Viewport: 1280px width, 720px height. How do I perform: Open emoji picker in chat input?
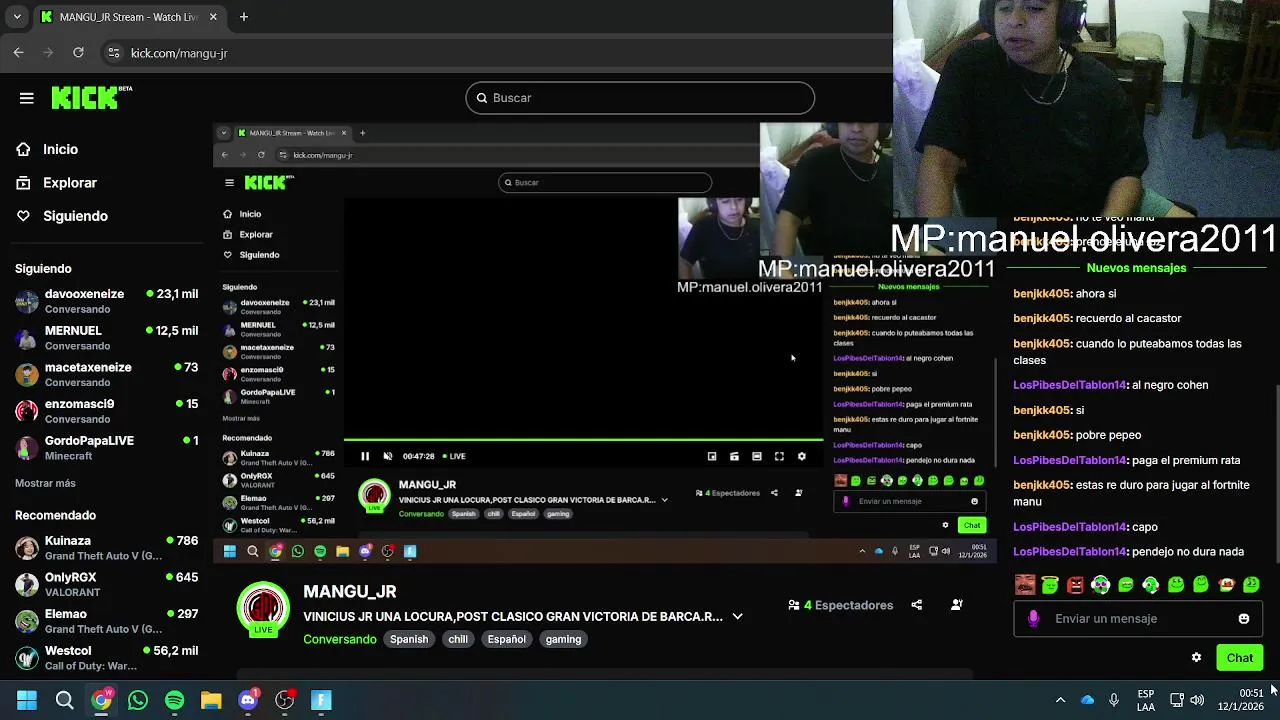pos(1244,619)
